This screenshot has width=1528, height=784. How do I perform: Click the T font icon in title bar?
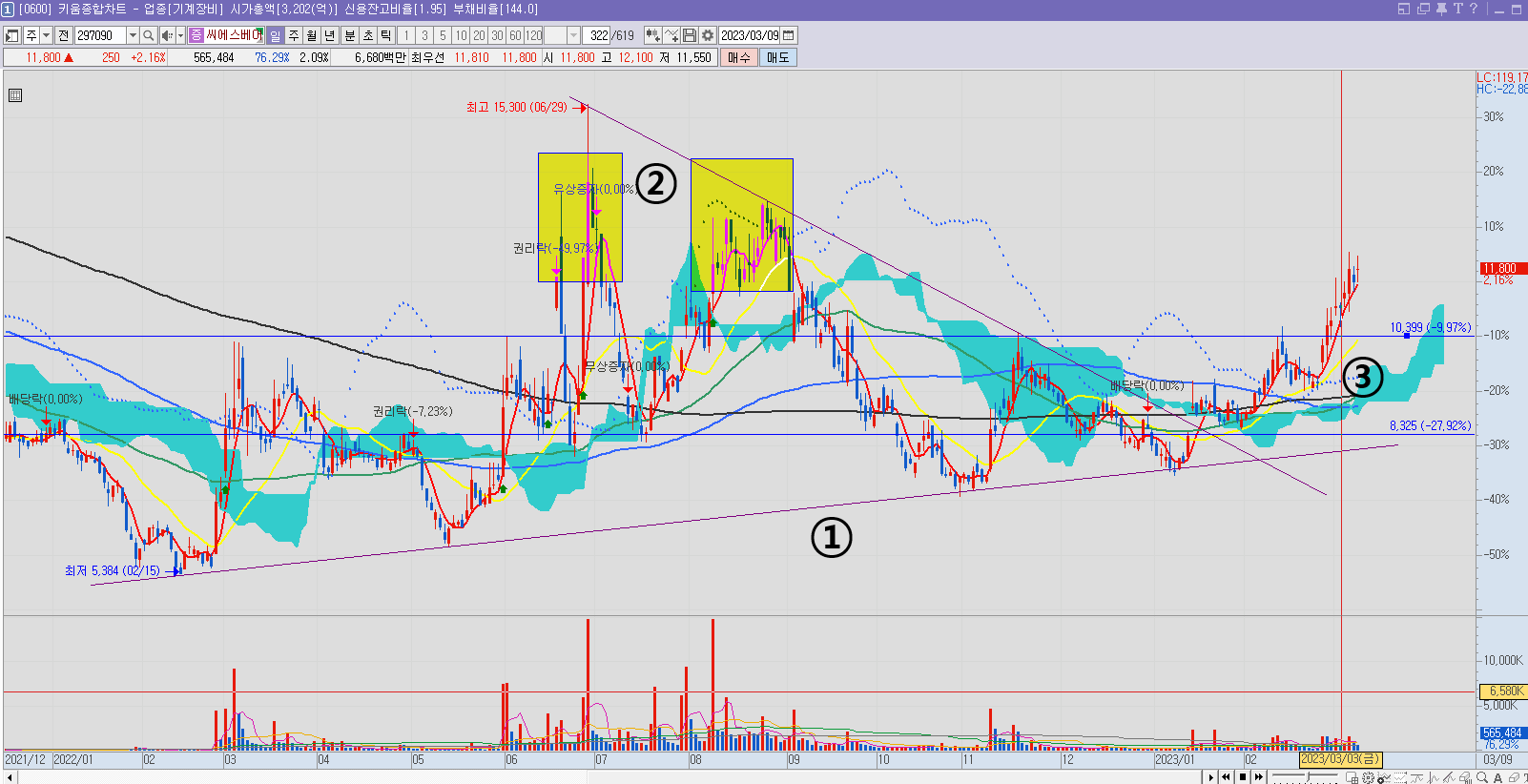click(1457, 9)
